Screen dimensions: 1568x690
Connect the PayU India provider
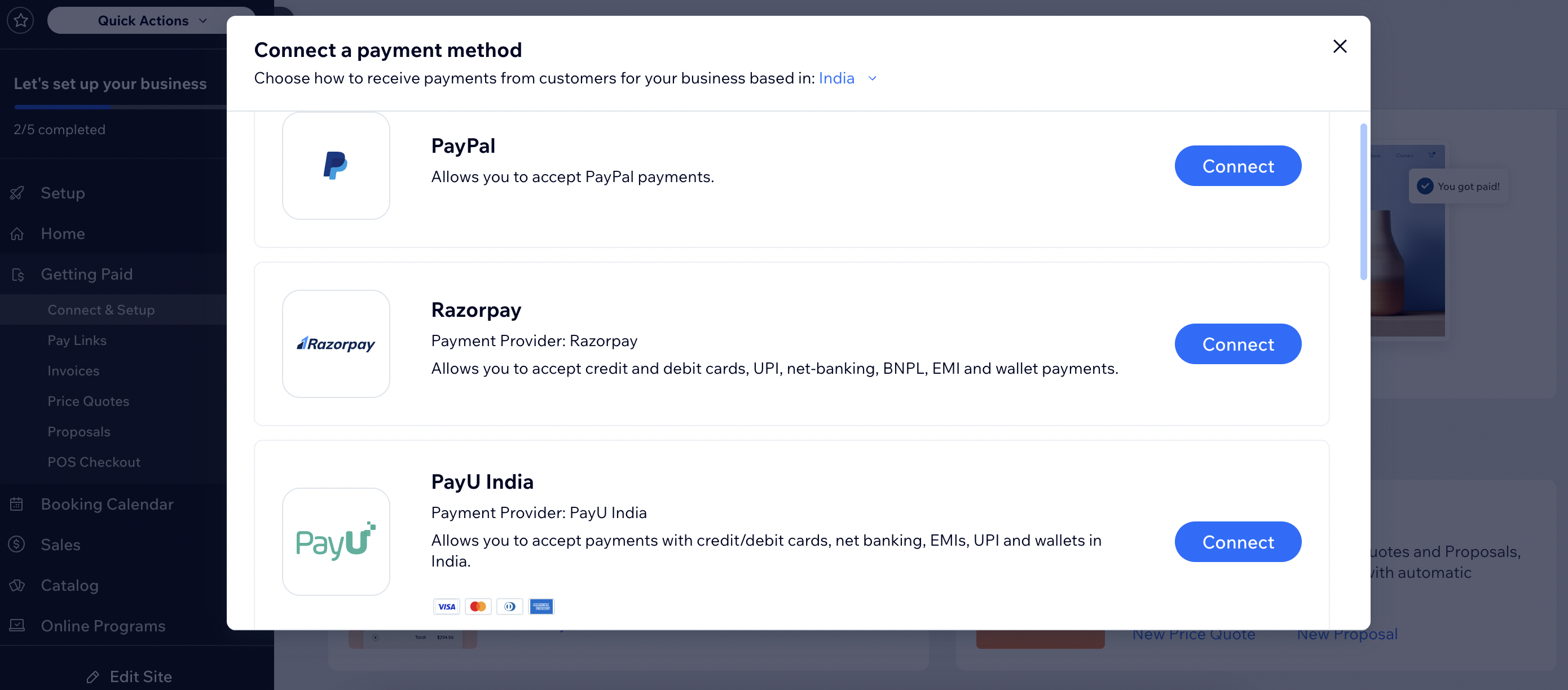tap(1237, 542)
